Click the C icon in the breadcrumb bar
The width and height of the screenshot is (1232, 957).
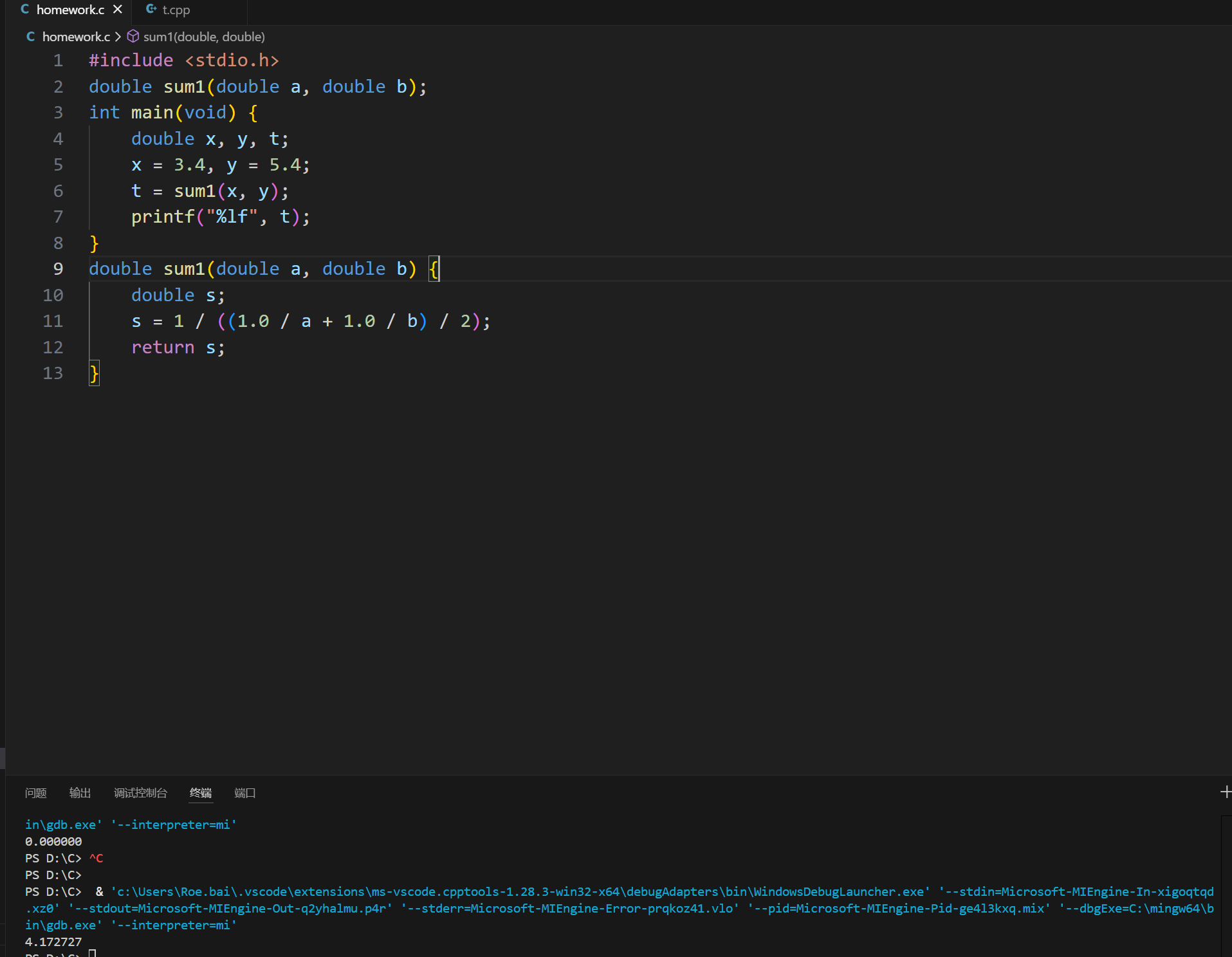[x=30, y=37]
